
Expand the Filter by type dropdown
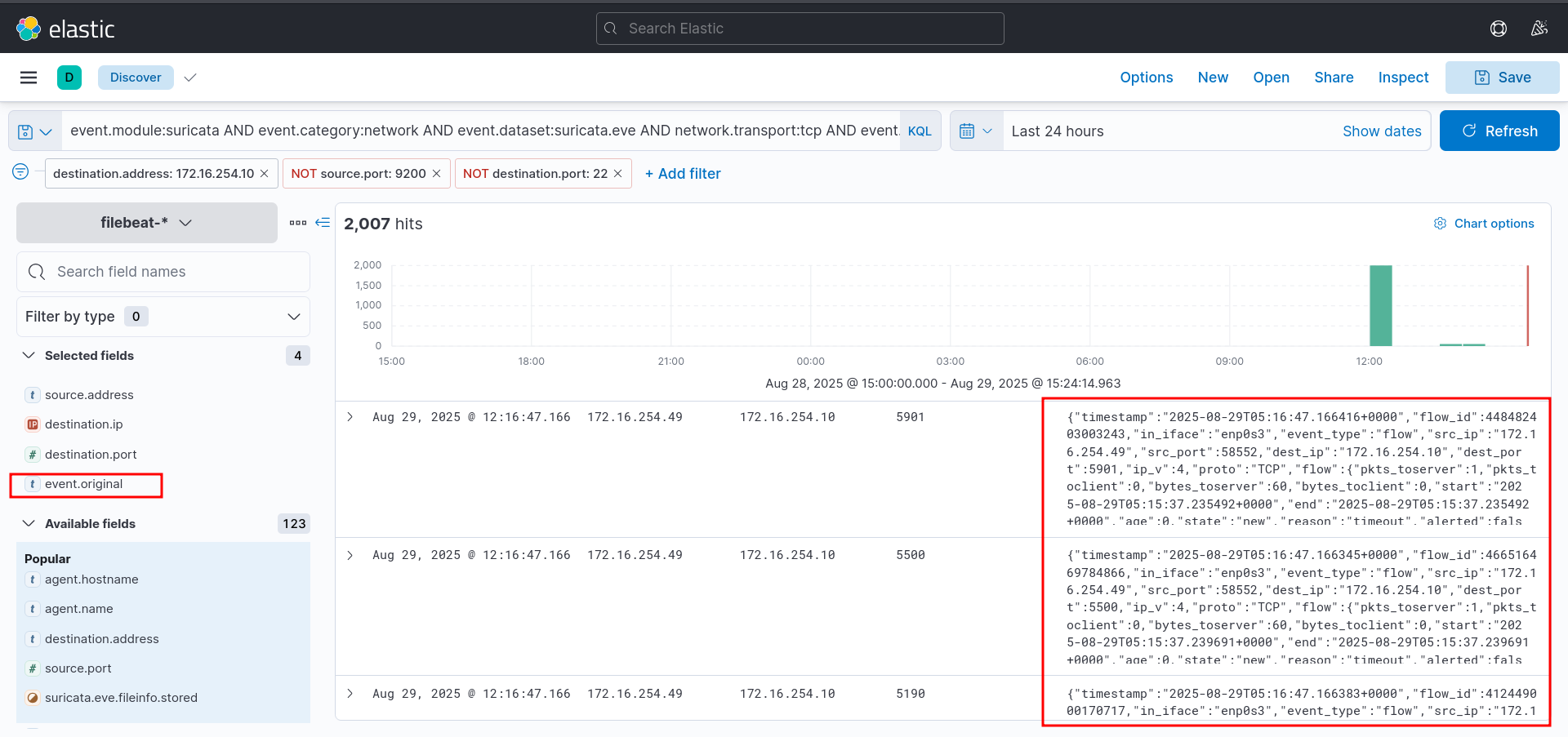click(x=163, y=317)
